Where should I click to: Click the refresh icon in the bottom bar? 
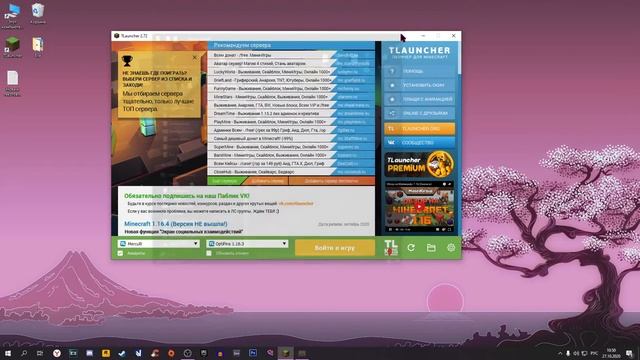click(x=411, y=247)
